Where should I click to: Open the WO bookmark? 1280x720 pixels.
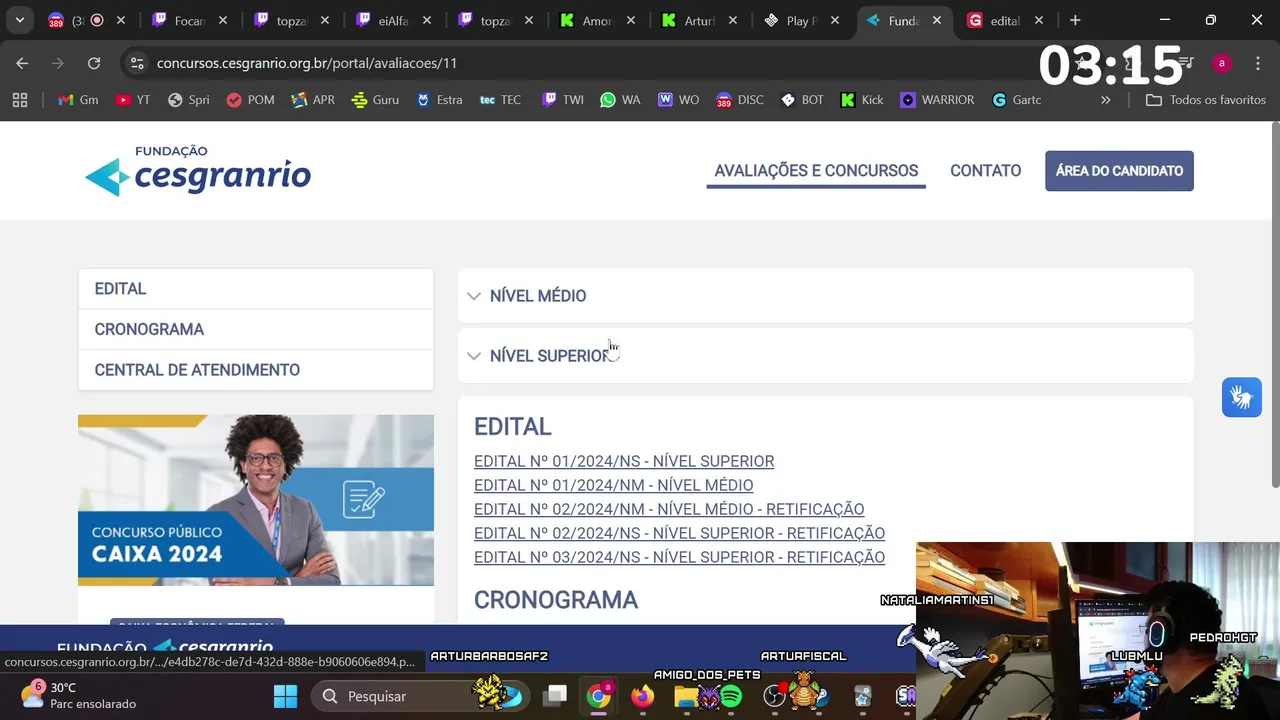click(678, 100)
